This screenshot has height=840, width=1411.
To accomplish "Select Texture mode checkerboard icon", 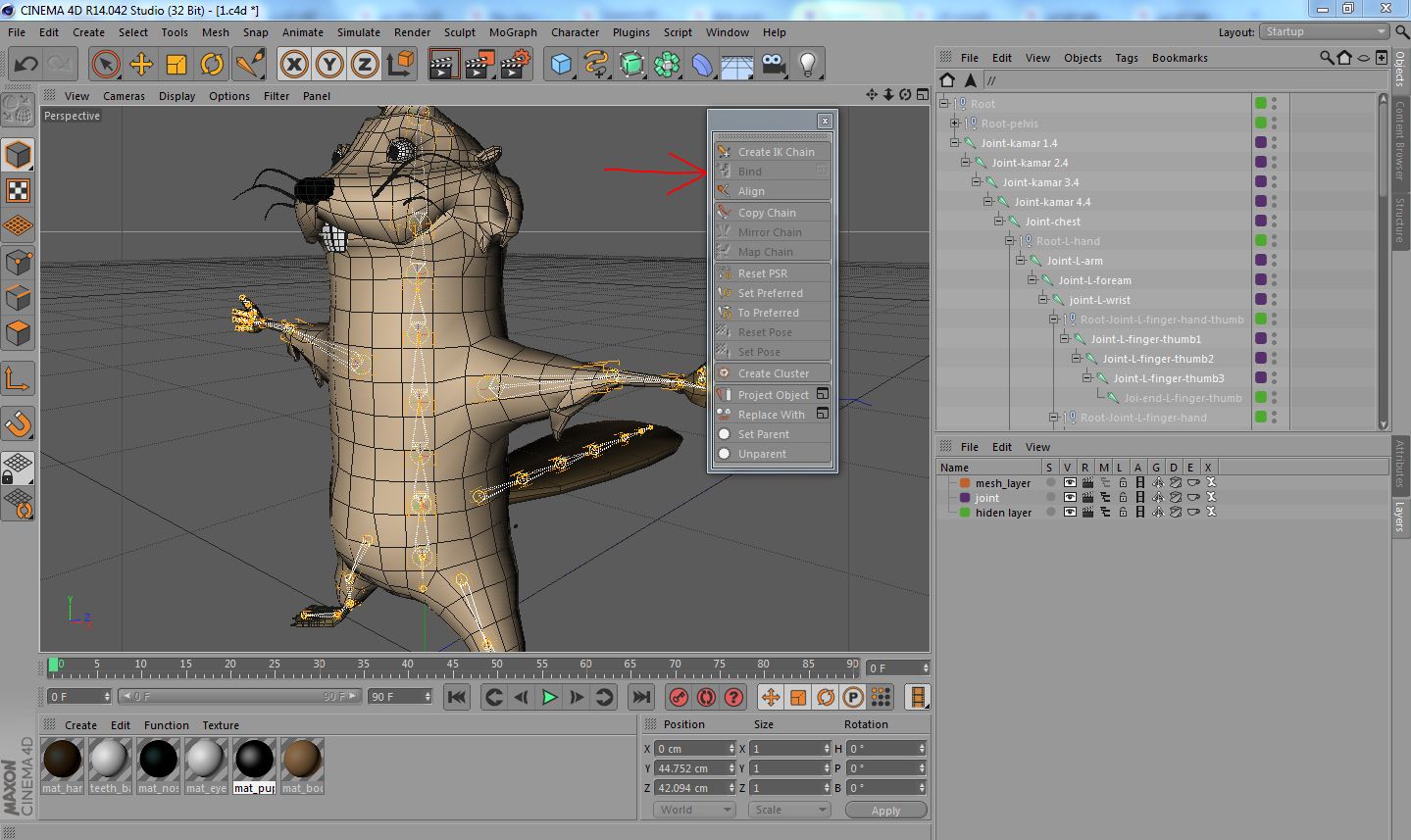I will point(19,190).
